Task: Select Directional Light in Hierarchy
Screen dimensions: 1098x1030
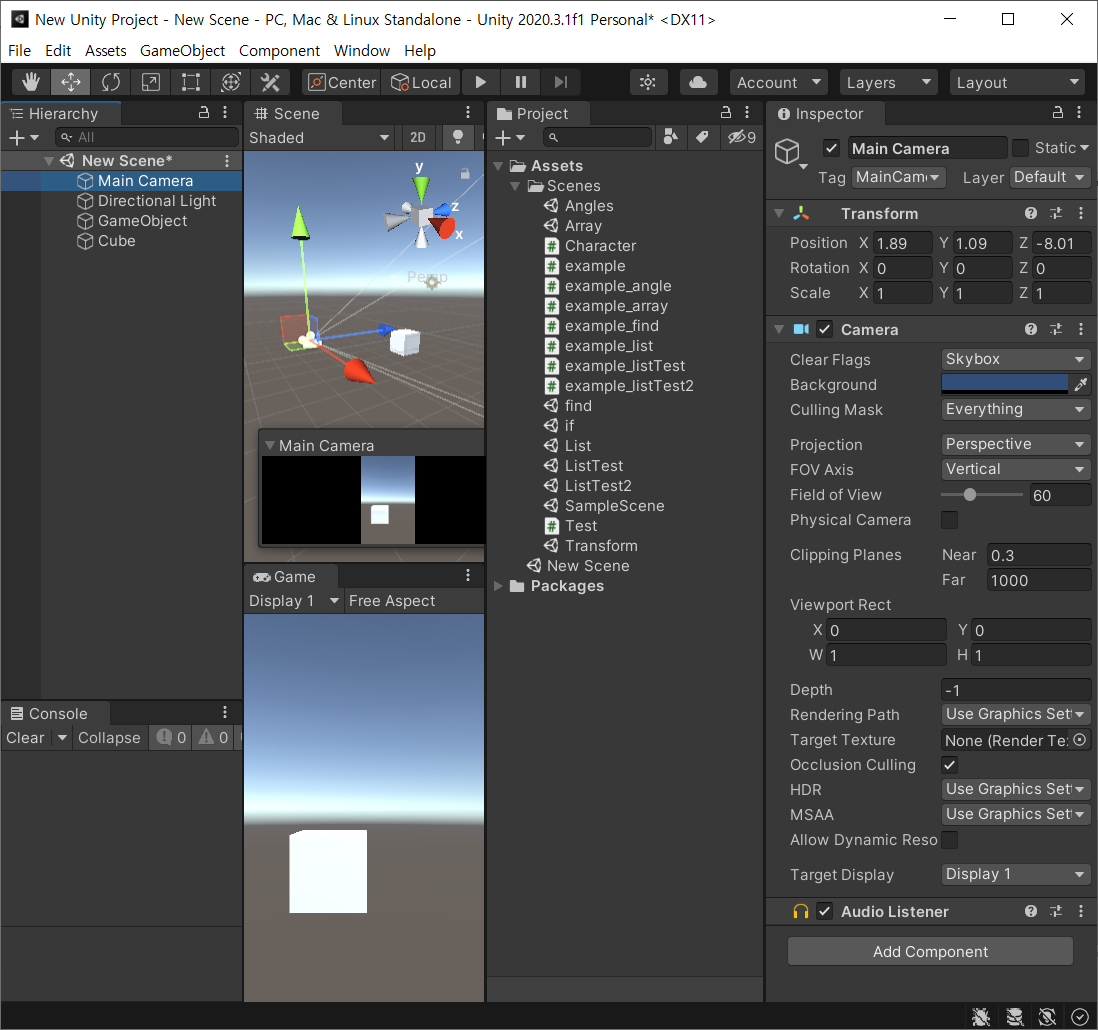Action: (156, 200)
